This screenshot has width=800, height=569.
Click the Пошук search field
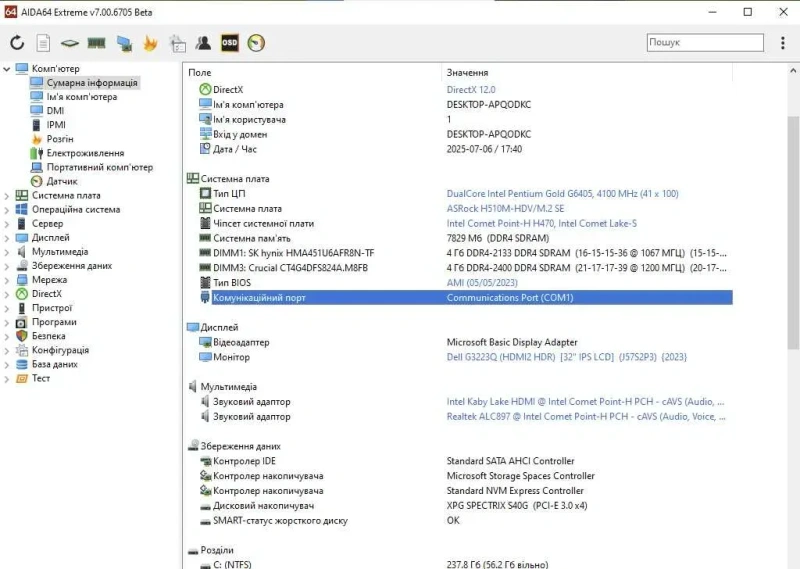pyautogui.click(x=705, y=42)
